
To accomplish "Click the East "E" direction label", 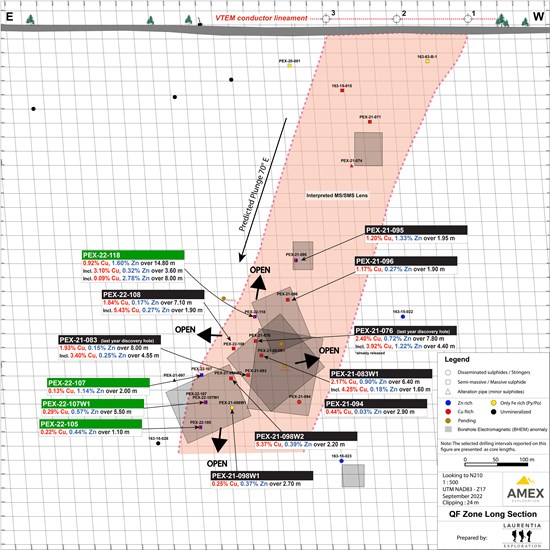I will (9, 16).
